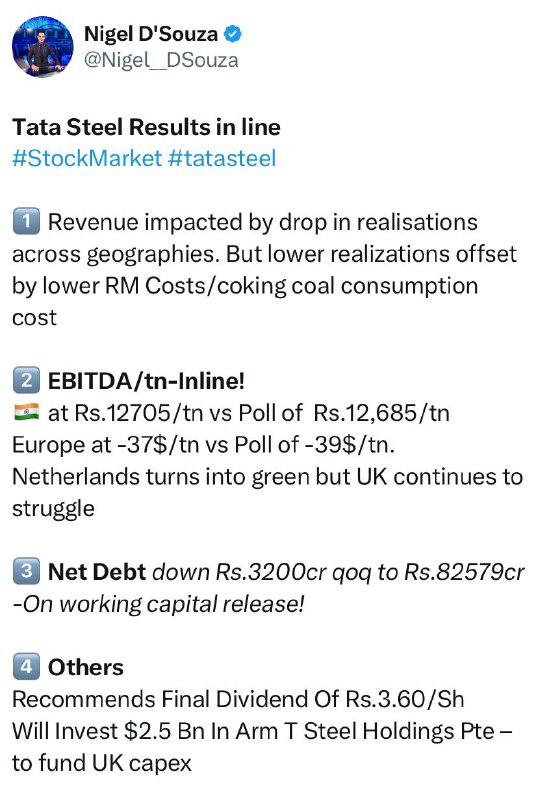Click the number 4 keycap emoji
This screenshot has height=800, width=538.
point(26,666)
